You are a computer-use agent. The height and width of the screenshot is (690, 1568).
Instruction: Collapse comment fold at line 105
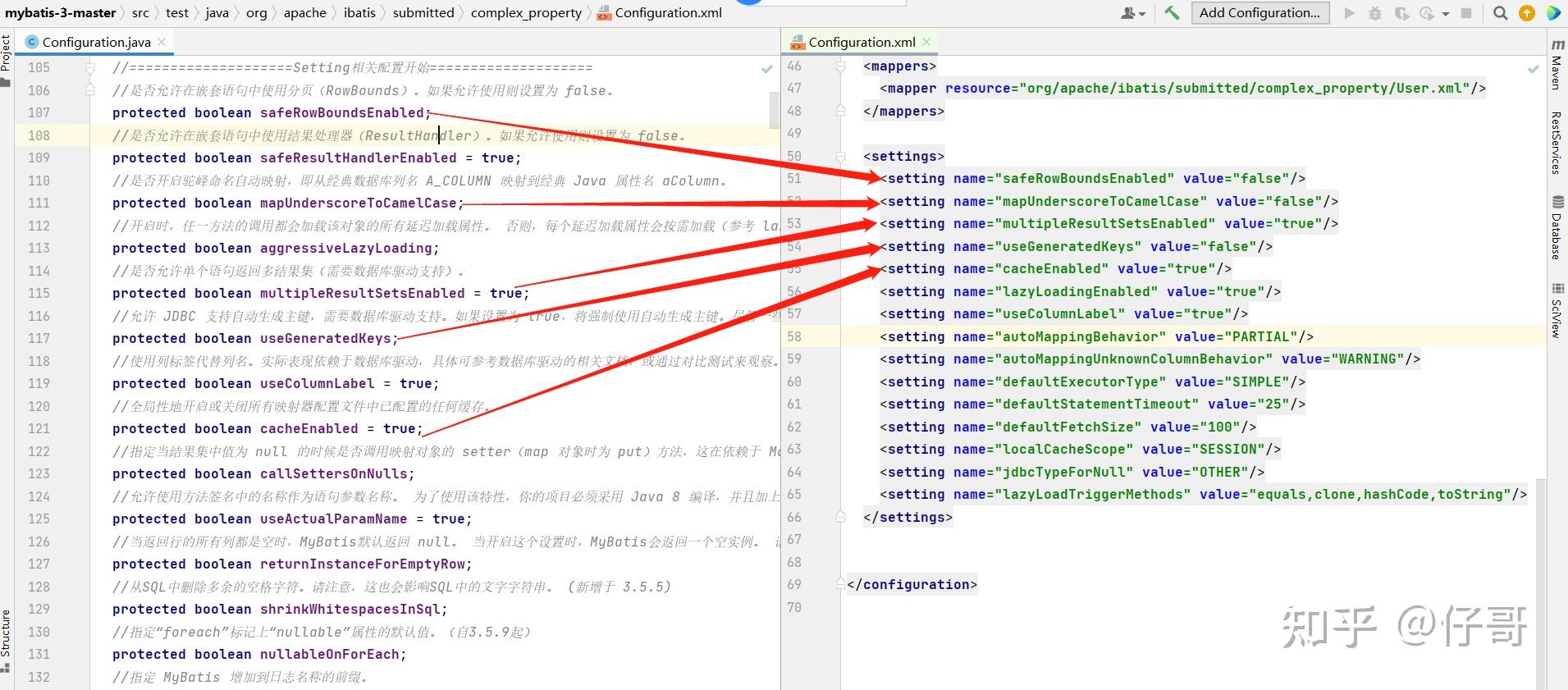(x=90, y=68)
